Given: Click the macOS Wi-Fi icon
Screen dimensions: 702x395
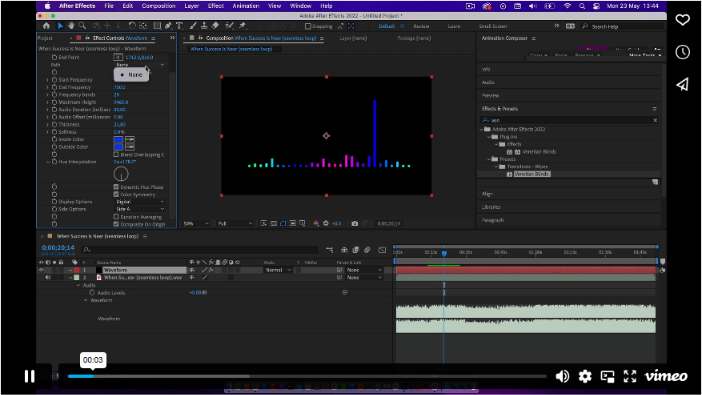Looking at the screenshot, I should pos(567,6).
